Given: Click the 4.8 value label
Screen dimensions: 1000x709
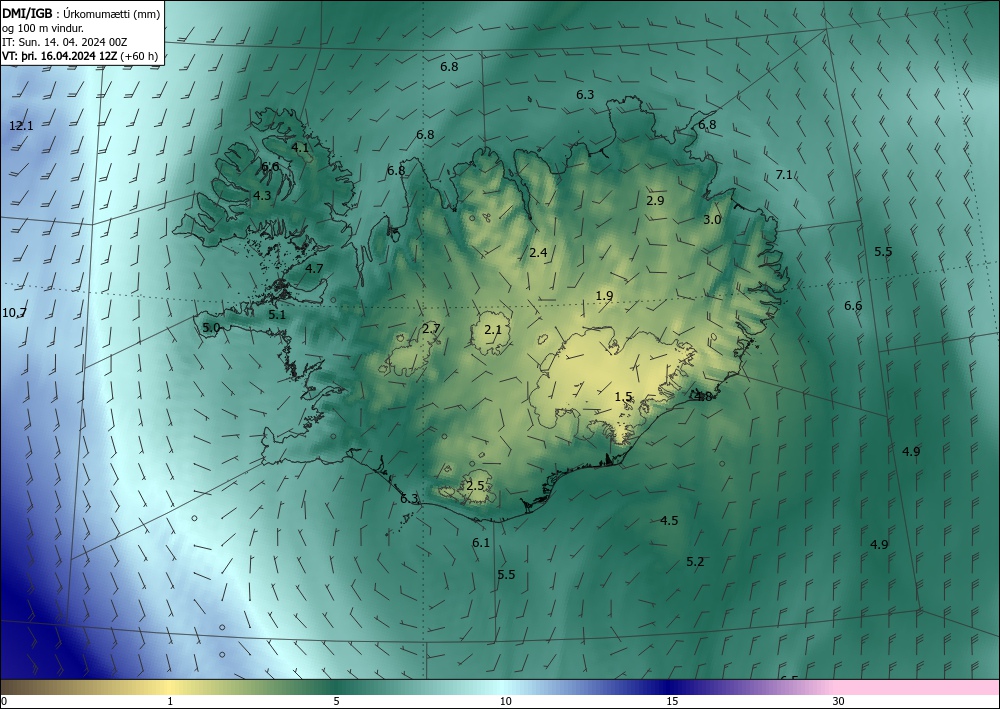Looking at the screenshot, I should point(703,397).
